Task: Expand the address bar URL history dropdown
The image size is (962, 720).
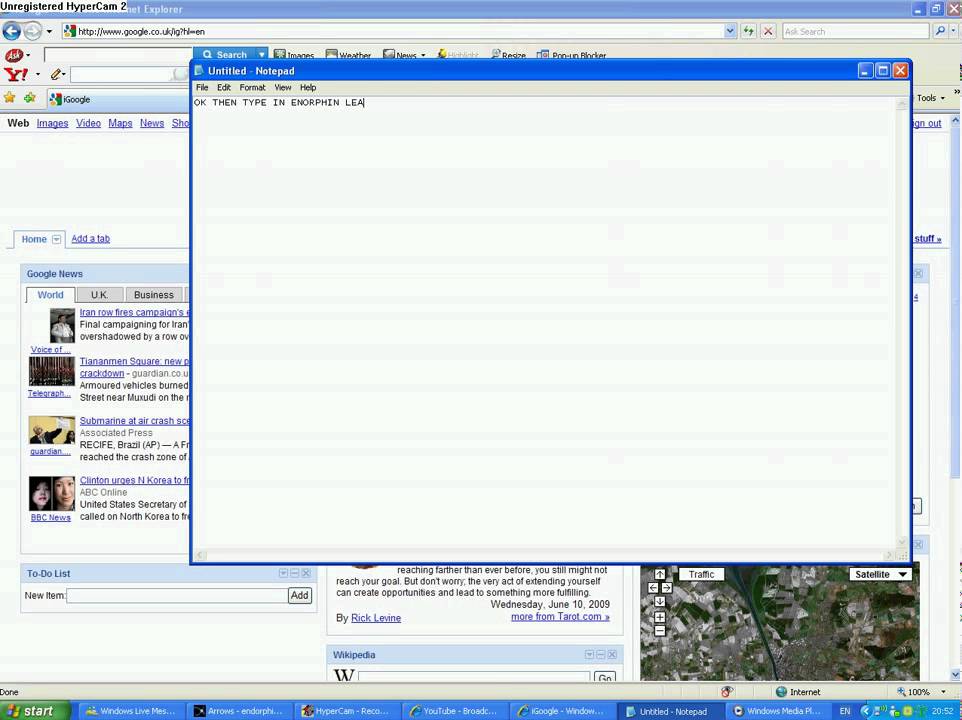Action: [729, 31]
